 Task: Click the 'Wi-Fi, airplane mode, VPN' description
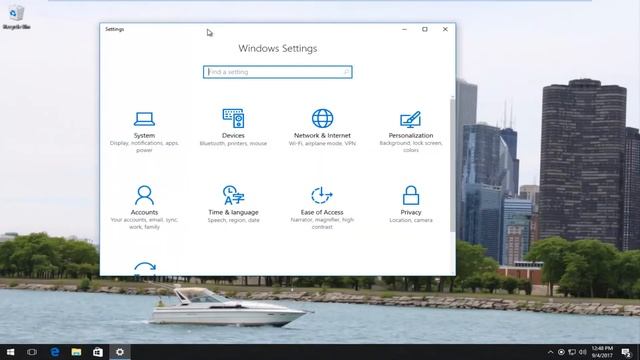tap(322, 143)
